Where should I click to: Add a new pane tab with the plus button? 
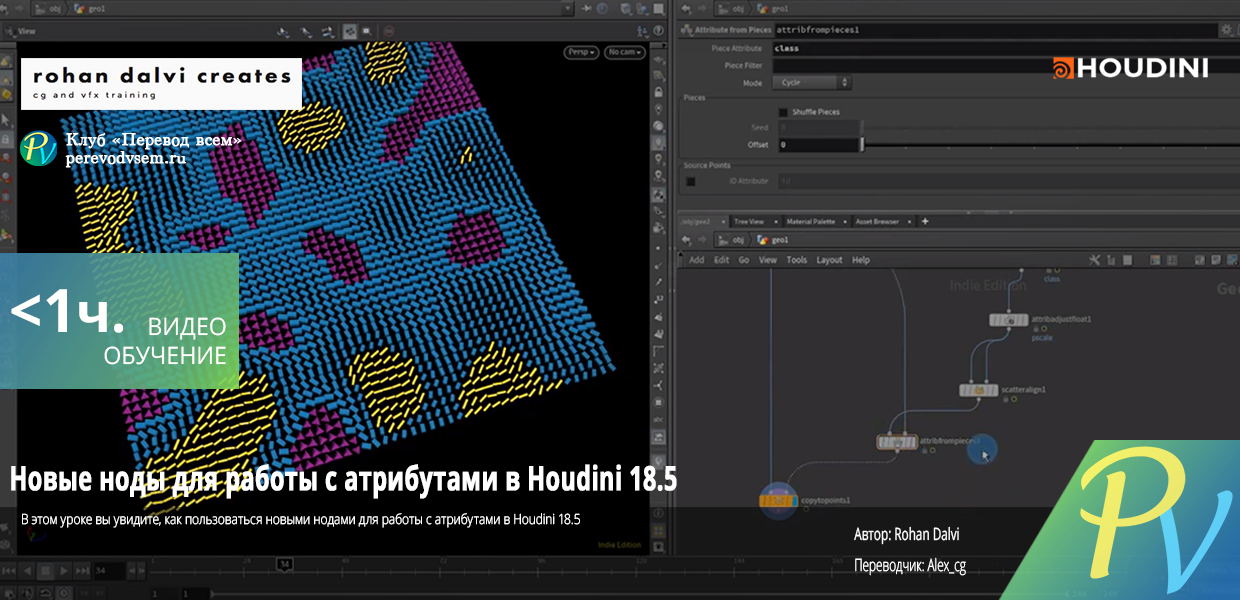point(925,221)
